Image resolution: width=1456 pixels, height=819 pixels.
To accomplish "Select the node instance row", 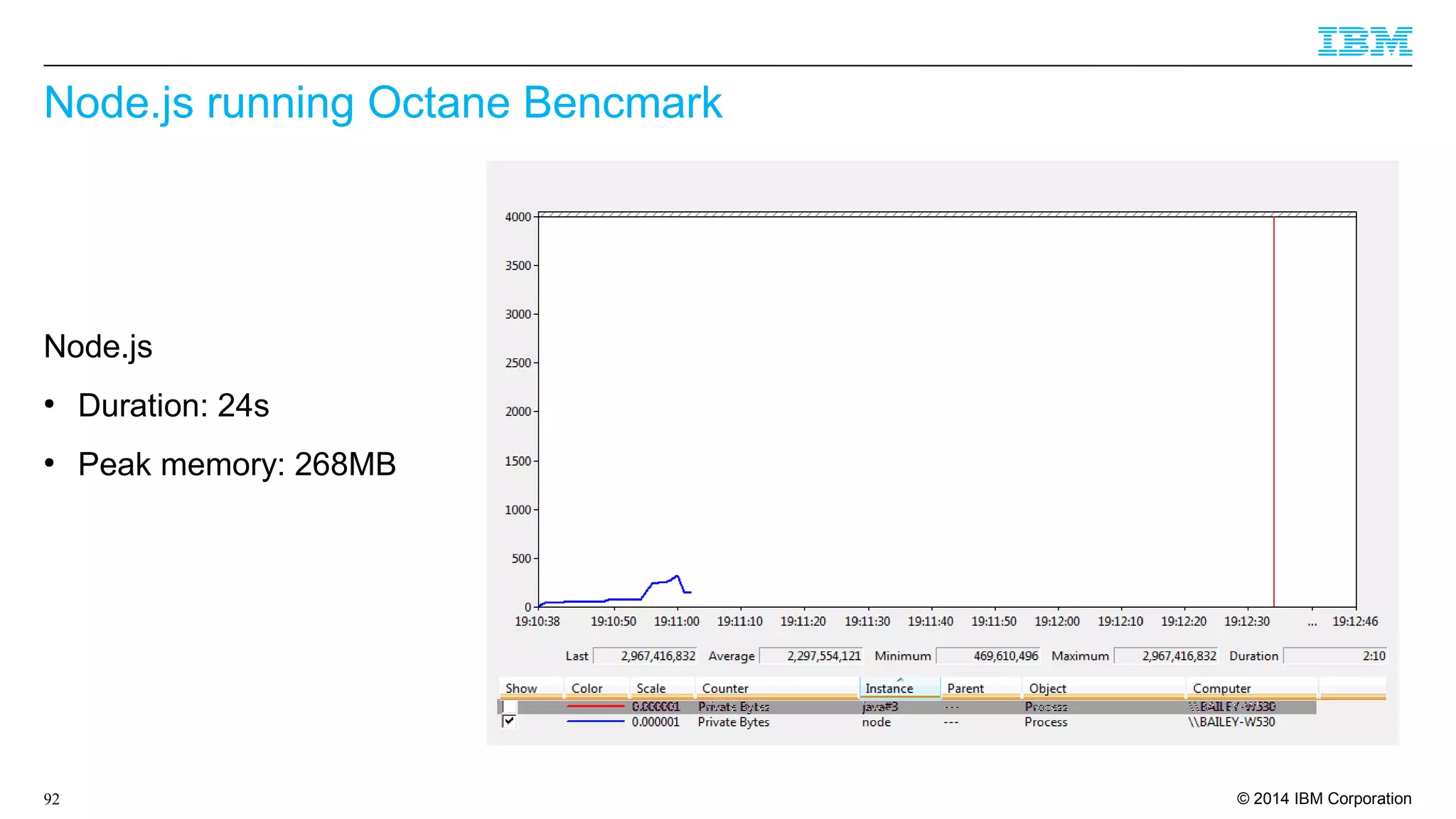I will 907,722.
